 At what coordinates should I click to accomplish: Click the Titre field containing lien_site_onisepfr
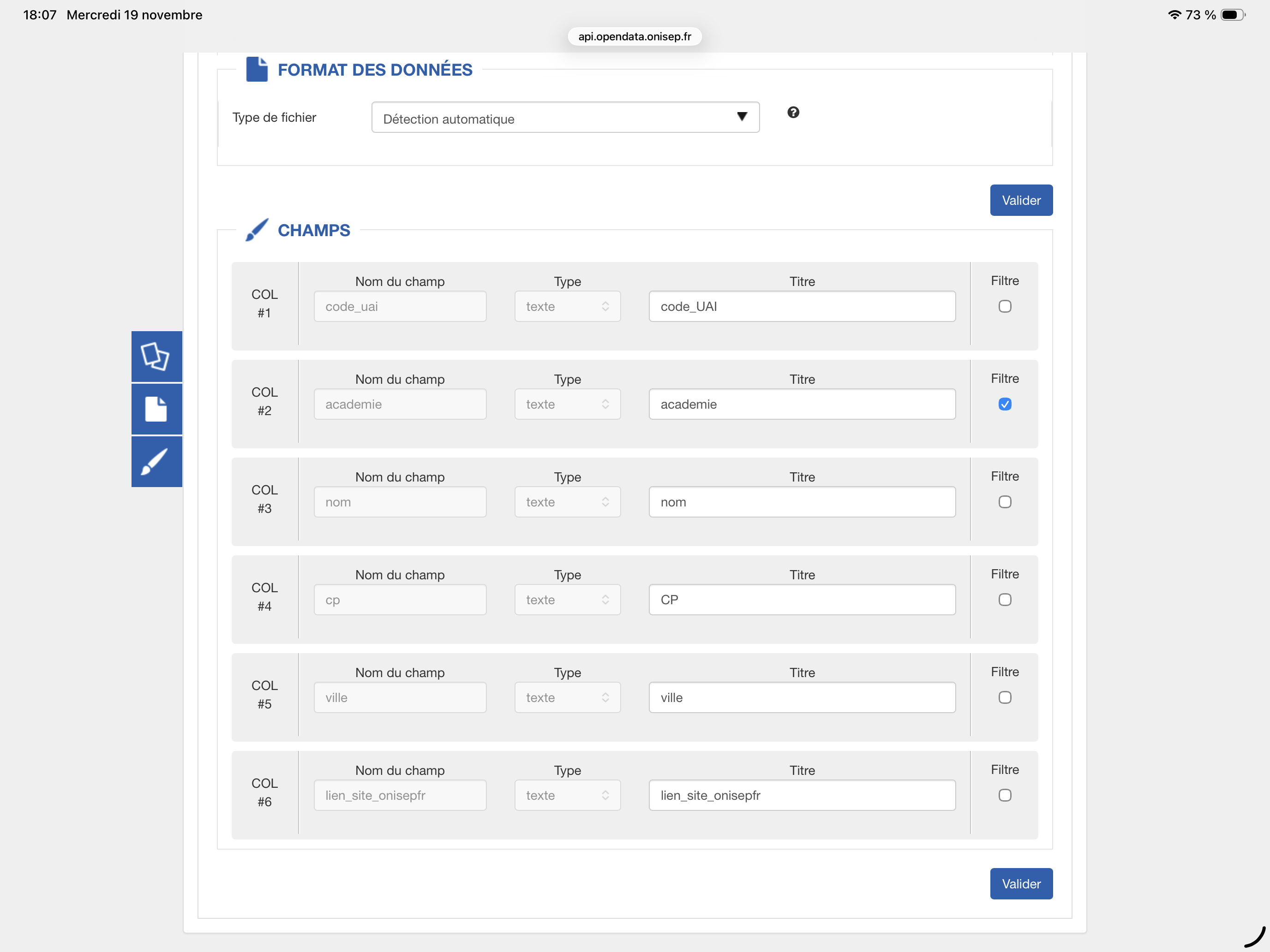click(x=802, y=795)
